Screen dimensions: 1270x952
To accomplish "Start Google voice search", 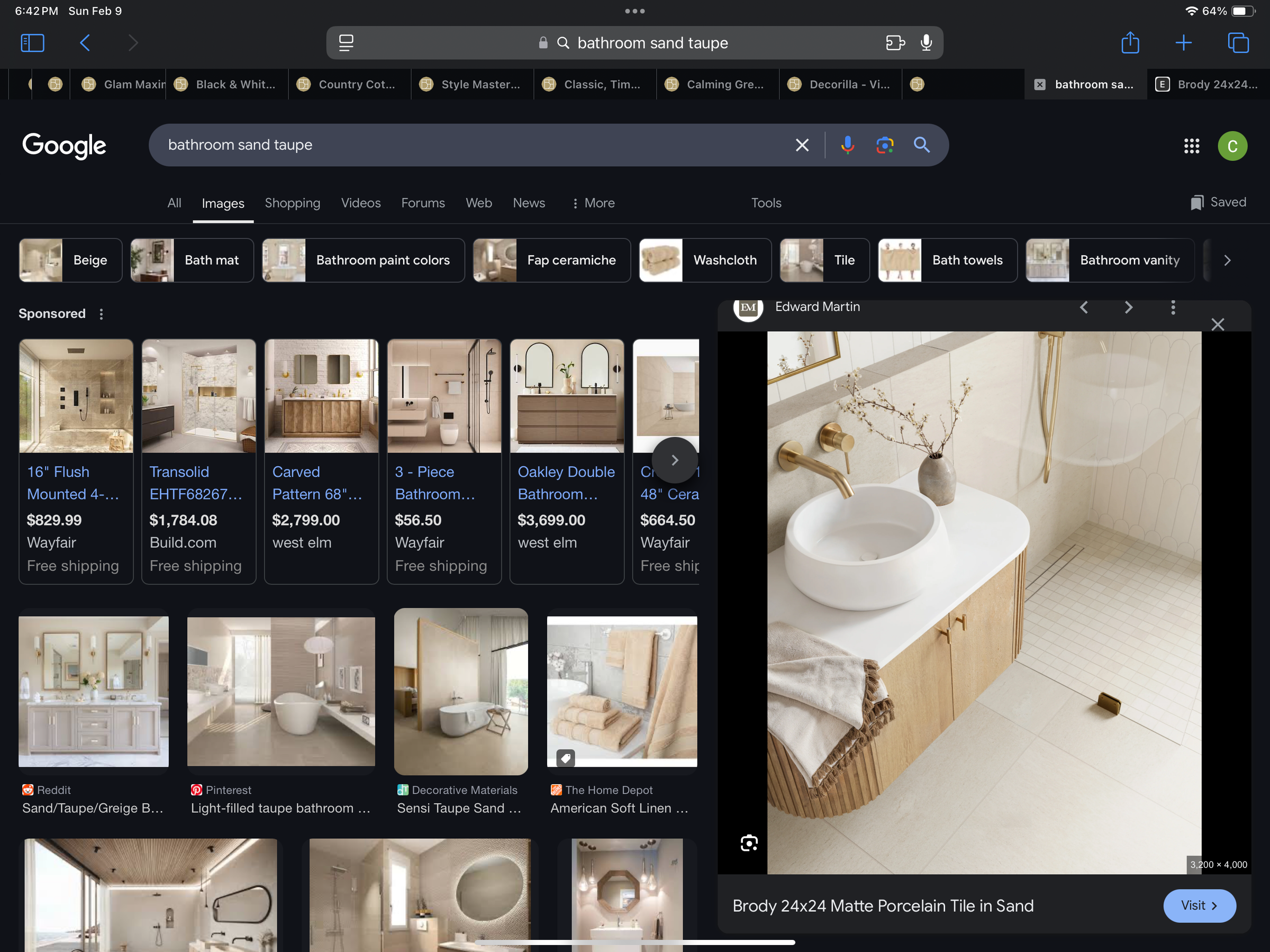I will 847,144.
